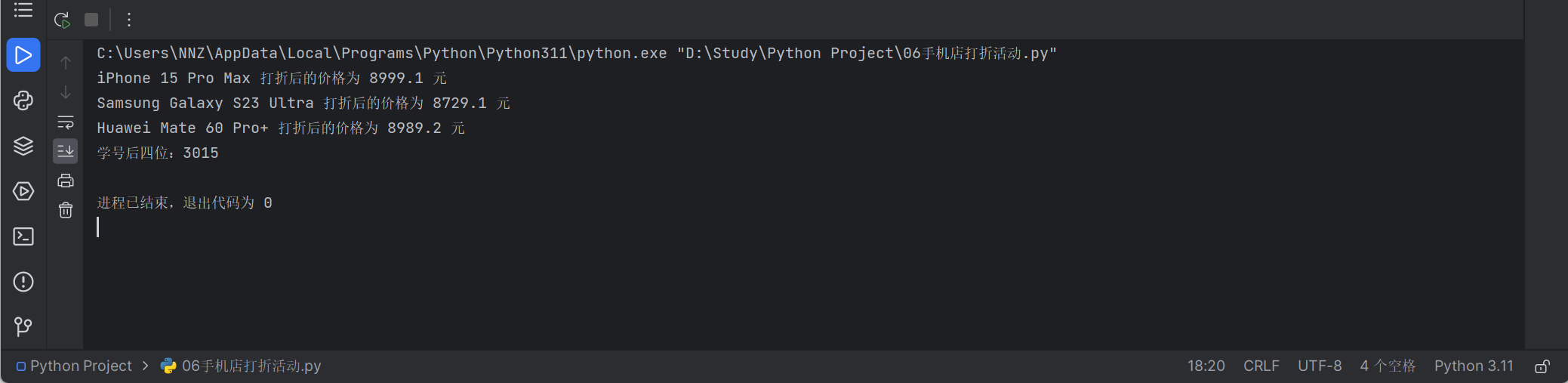
Task: Open the Run tool window icon
Action: [23, 55]
